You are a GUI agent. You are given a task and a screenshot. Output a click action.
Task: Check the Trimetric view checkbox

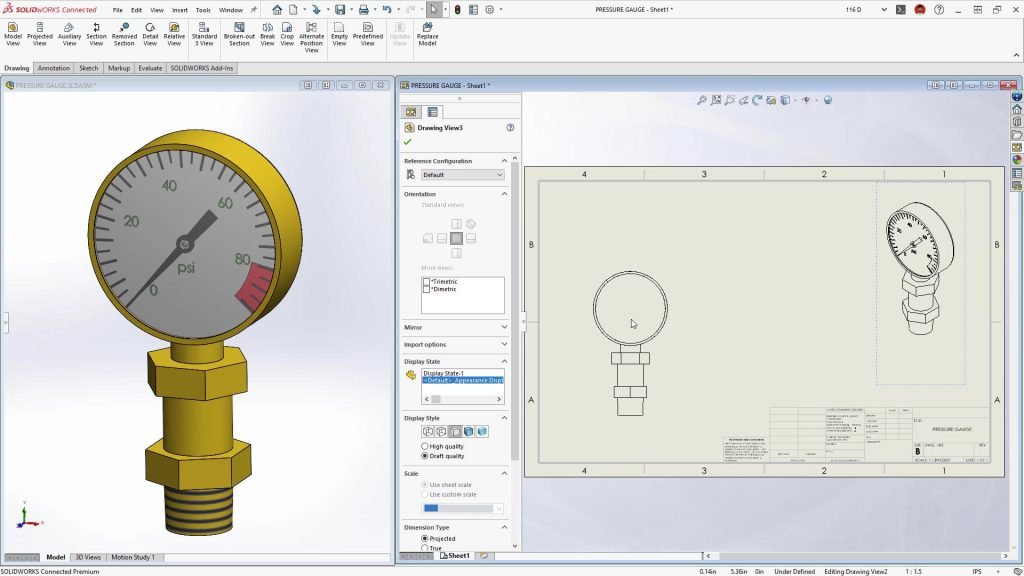pos(426,281)
